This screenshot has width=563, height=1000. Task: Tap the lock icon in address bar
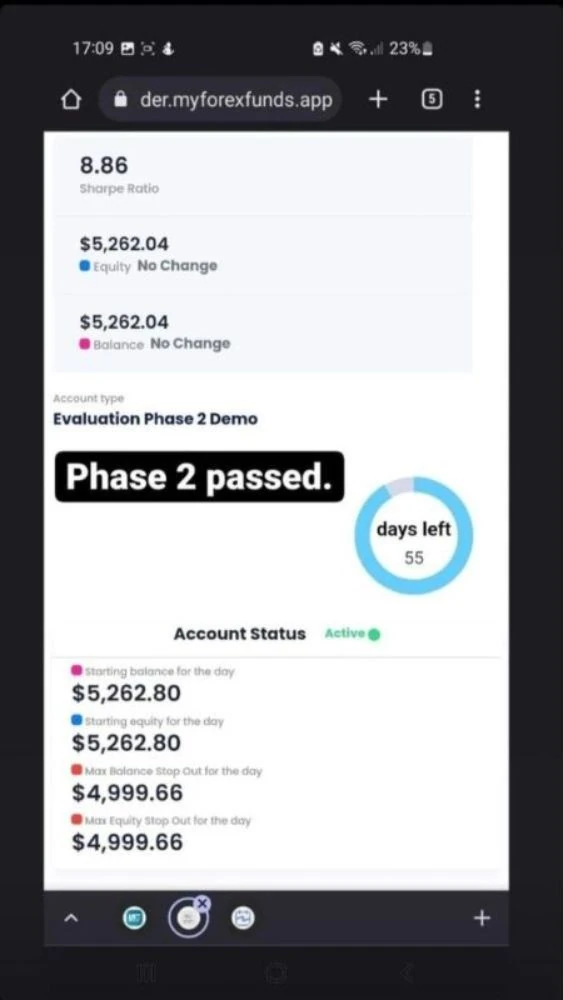point(121,99)
